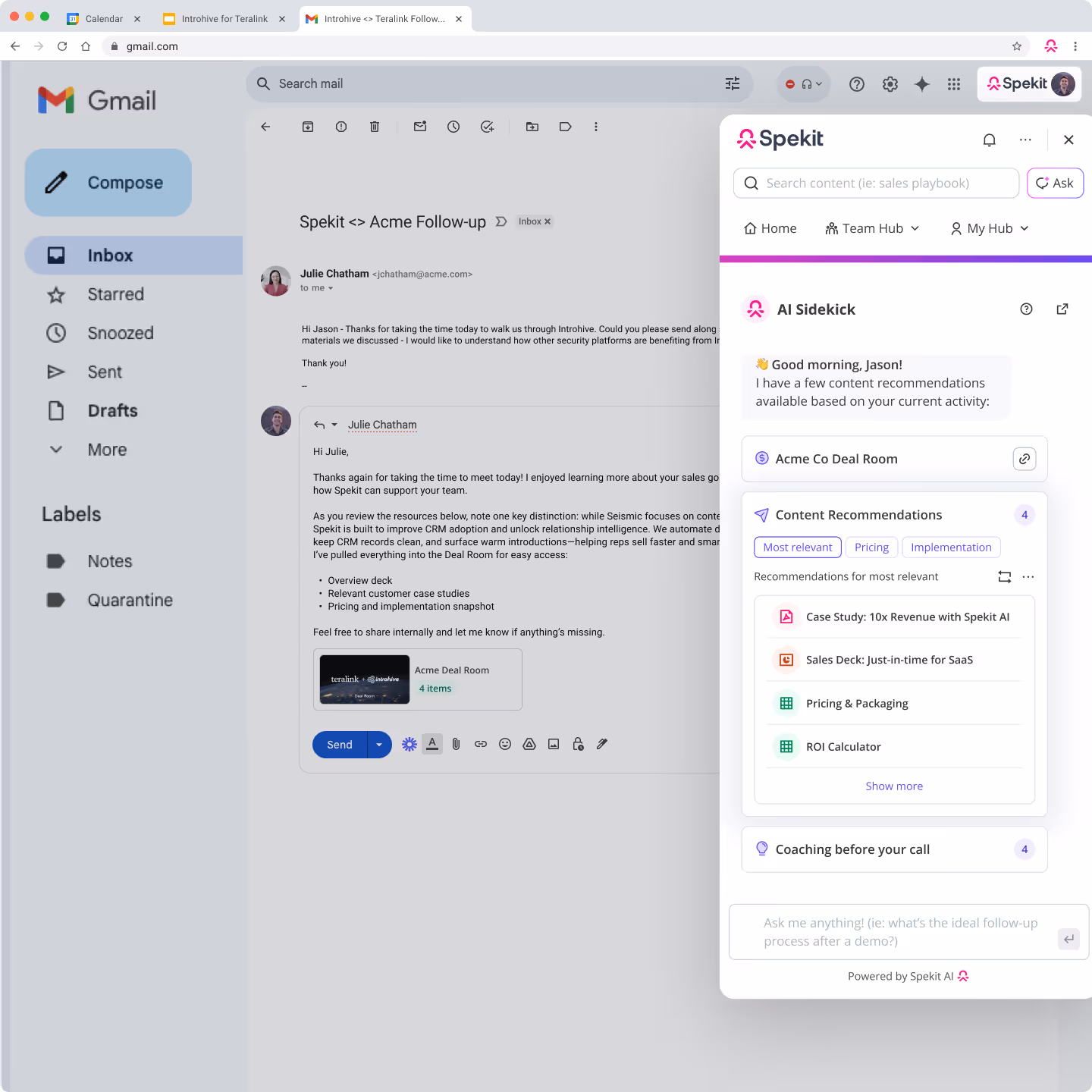Close the Spekit side panel

(x=1068, y=140)
